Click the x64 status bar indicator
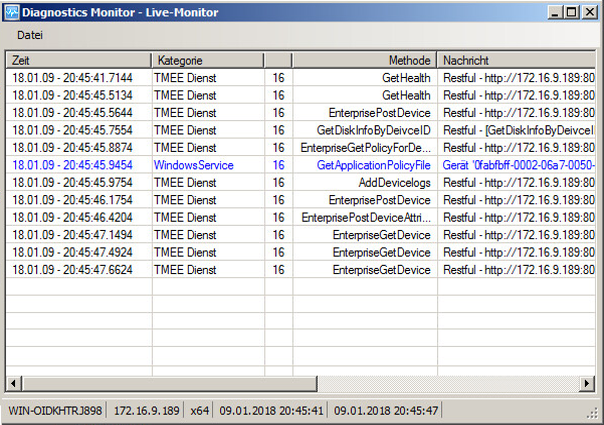Image resolution: width=604 pixels, height=425 pixels. tap(200, 411)
